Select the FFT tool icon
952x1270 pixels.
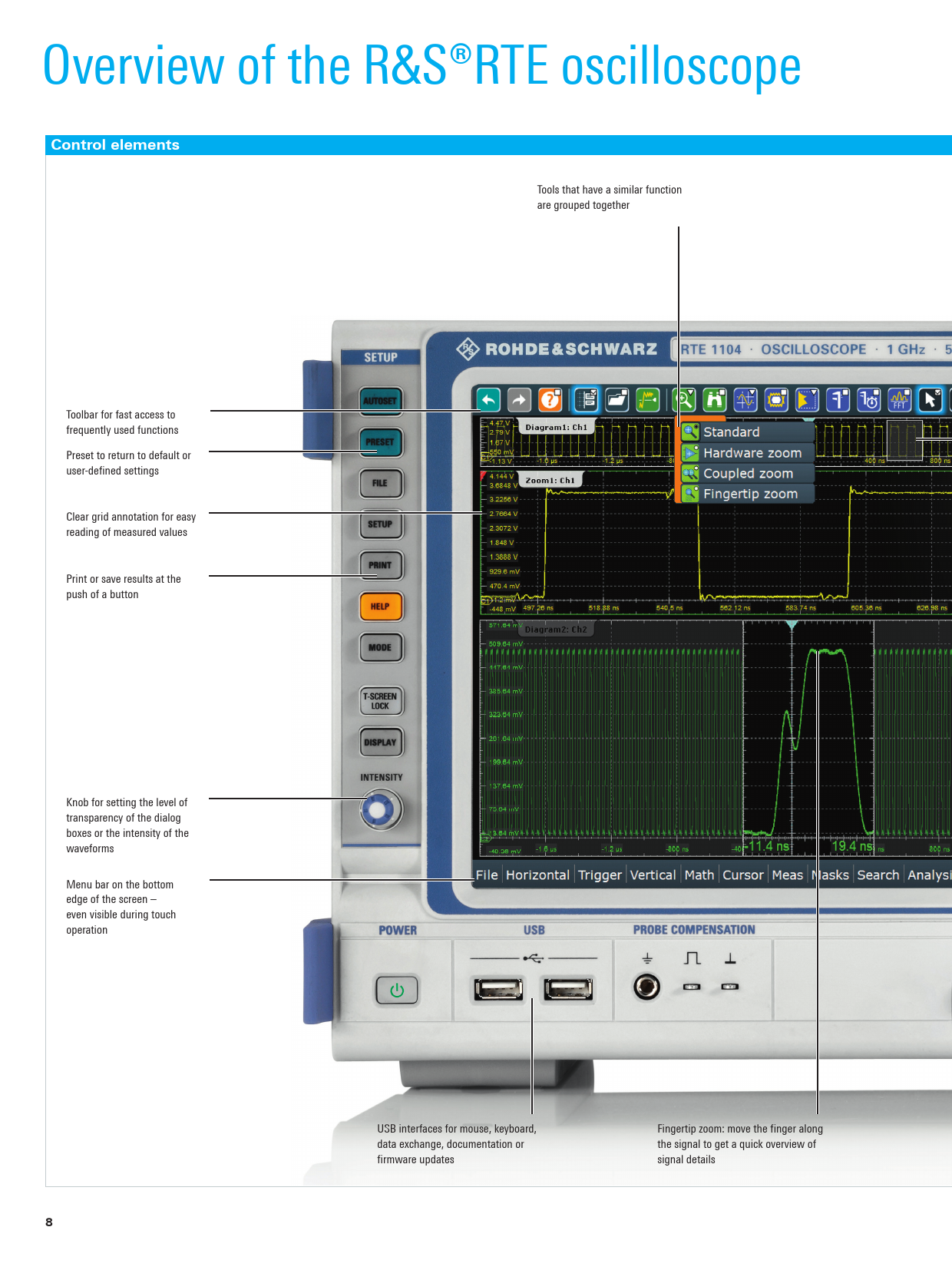pos(899,399)
